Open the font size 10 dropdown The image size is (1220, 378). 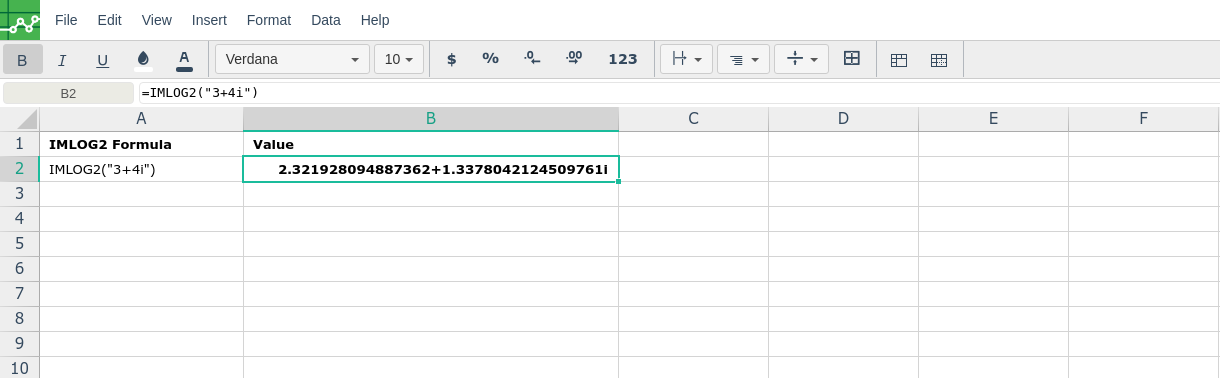(399, 59)
